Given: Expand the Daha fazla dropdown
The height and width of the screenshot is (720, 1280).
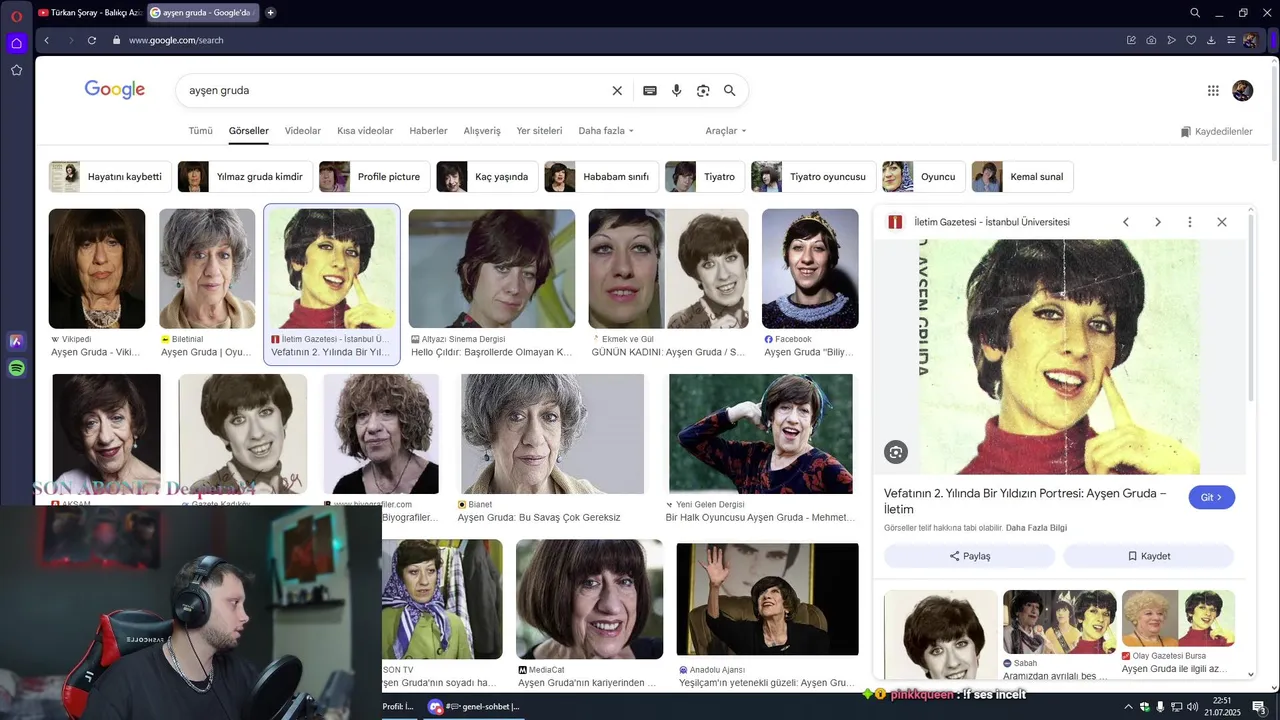Looking at the screenshot, I should click(606, 131).
